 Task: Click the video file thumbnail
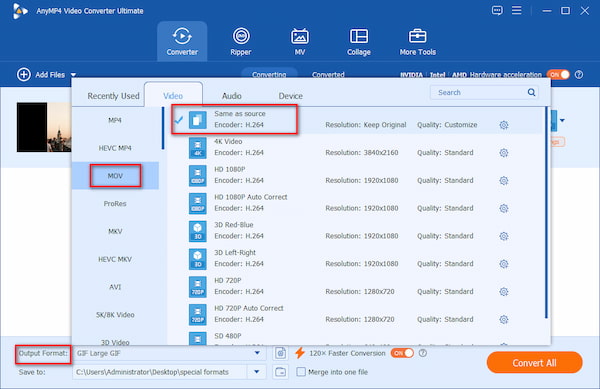(x=44, y=127)
